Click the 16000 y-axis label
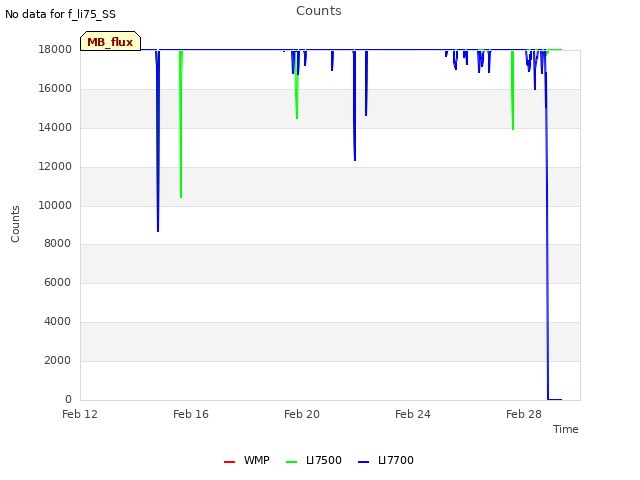 click(55, 89)
